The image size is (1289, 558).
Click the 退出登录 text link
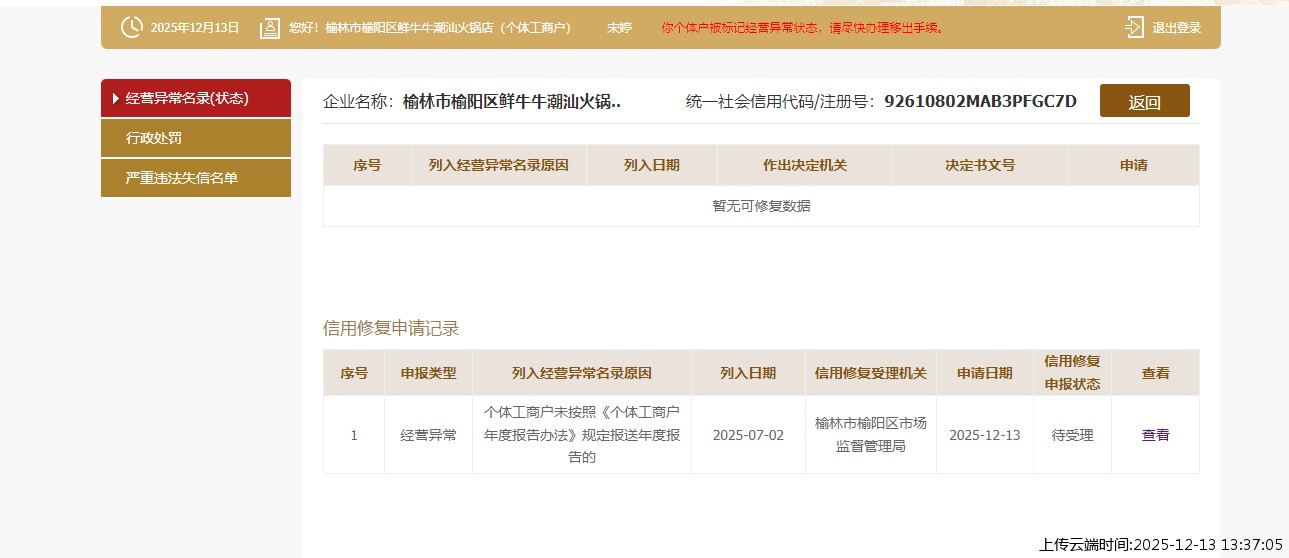(1176, 28)
